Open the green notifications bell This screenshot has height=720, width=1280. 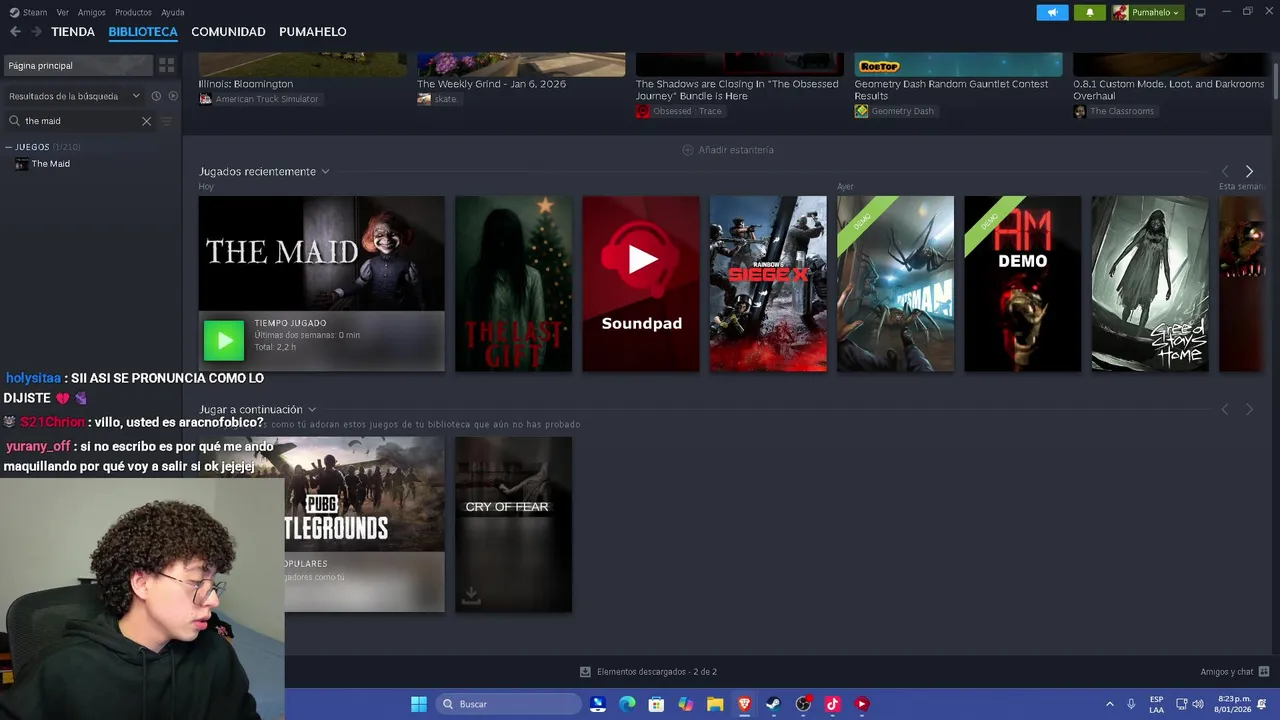pyautogui.click(x=1089, y=12)
